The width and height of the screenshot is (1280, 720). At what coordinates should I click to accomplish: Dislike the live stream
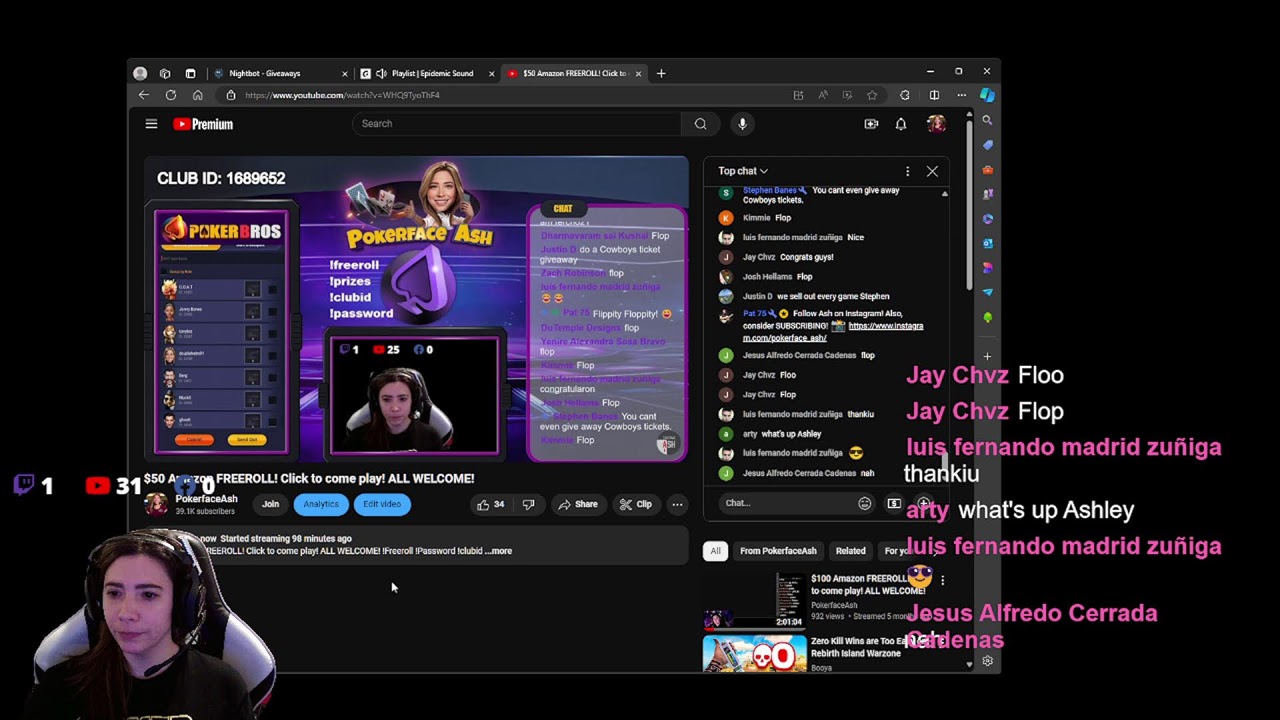pyautogui.click(x=528, y=504)
